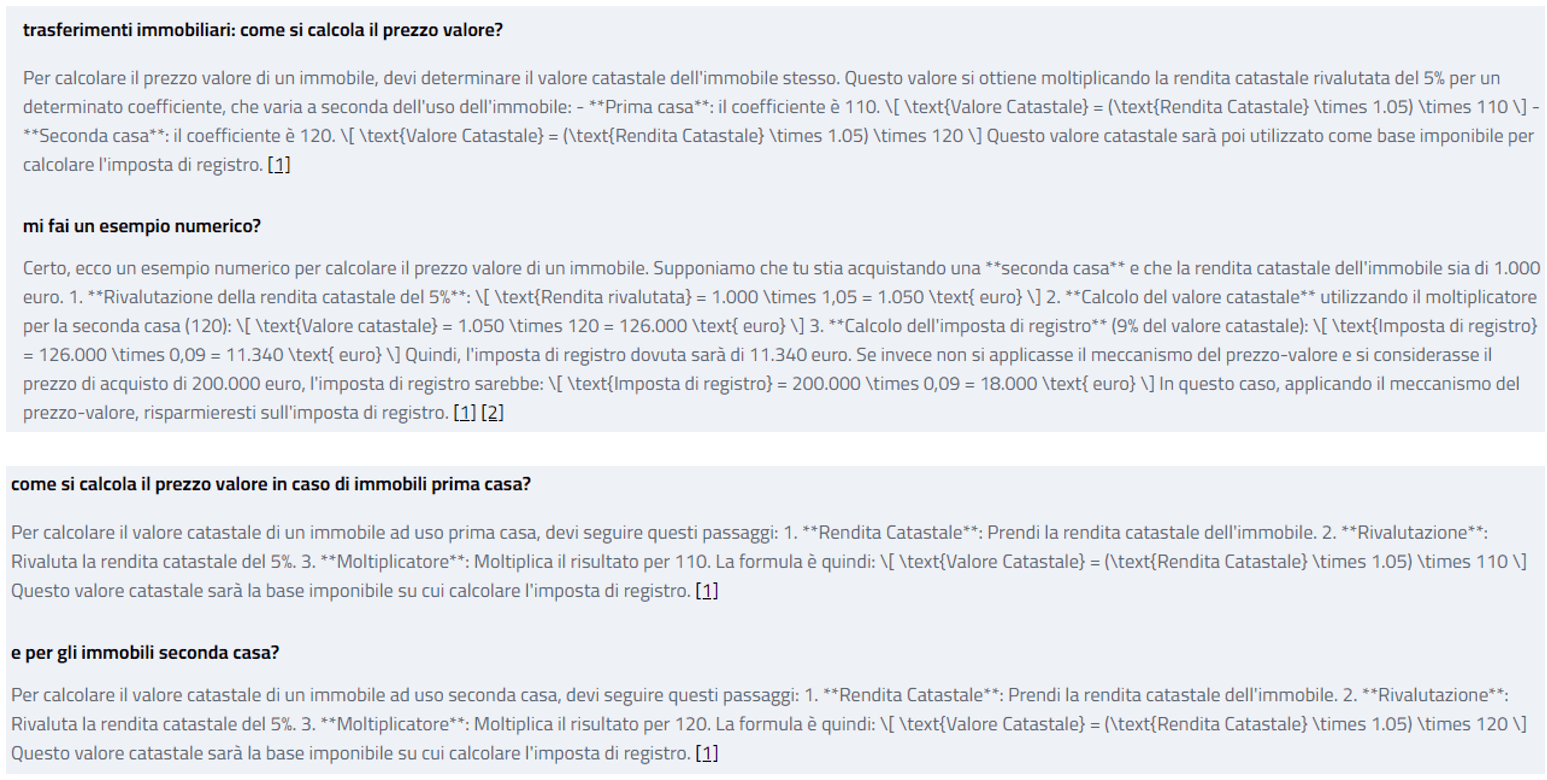1547x780 pixels.
Task: Click the question "trasferimenti immobiliari: come si calcola il prezzo valore?"
Action: 262,30
